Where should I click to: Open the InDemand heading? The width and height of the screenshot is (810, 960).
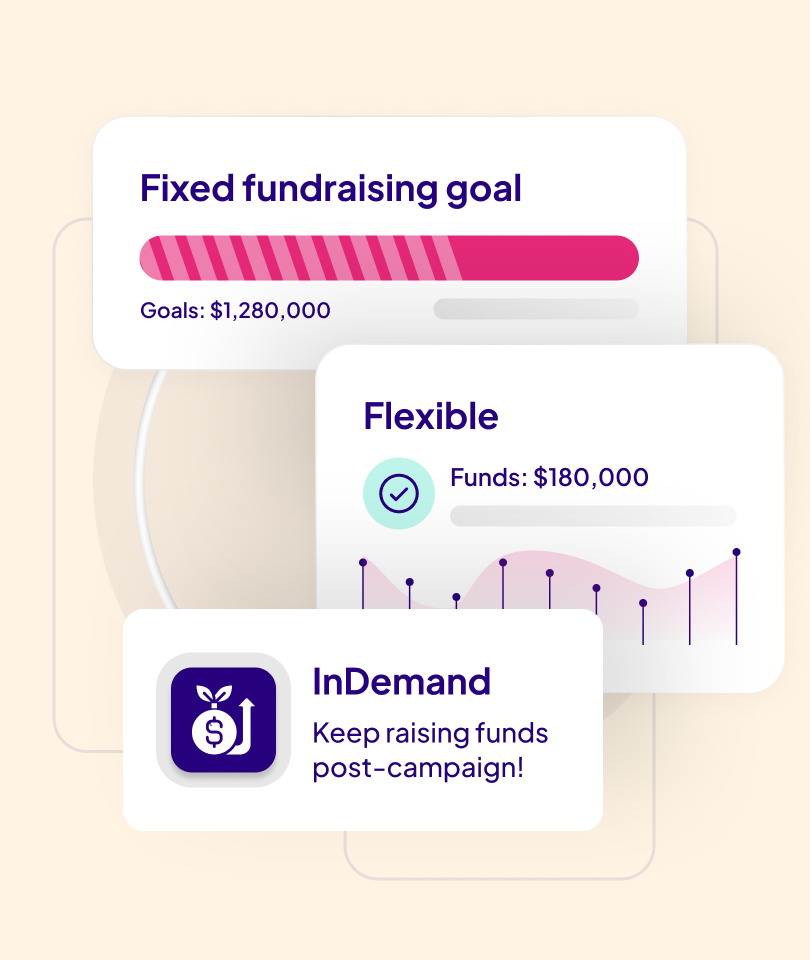pos(402,681)
